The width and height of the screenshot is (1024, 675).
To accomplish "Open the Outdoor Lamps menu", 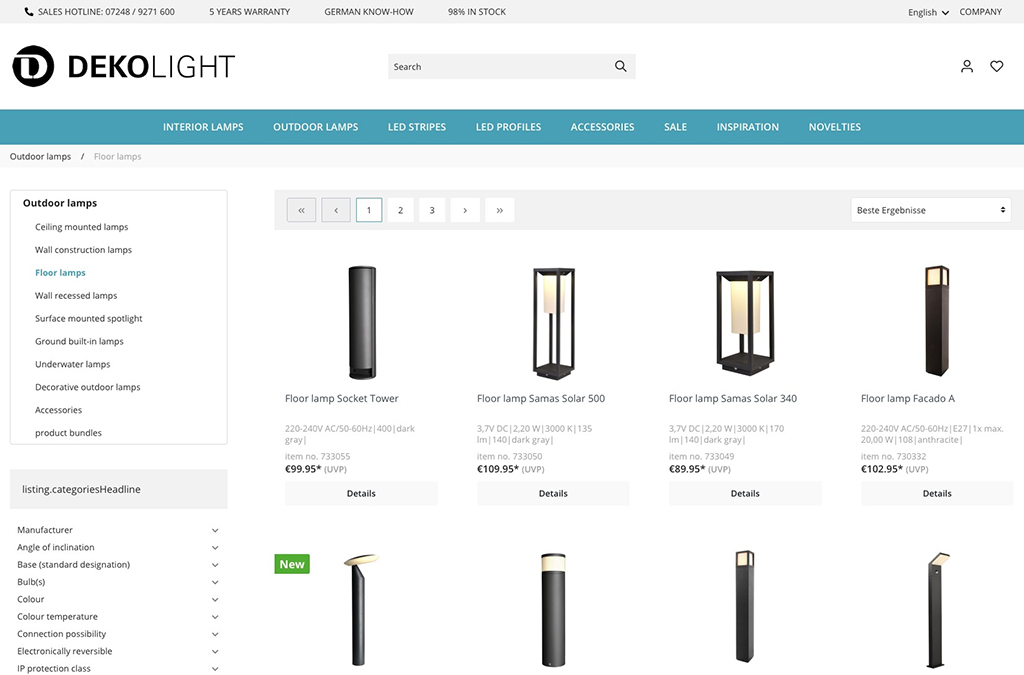I will tap(315, 127).
